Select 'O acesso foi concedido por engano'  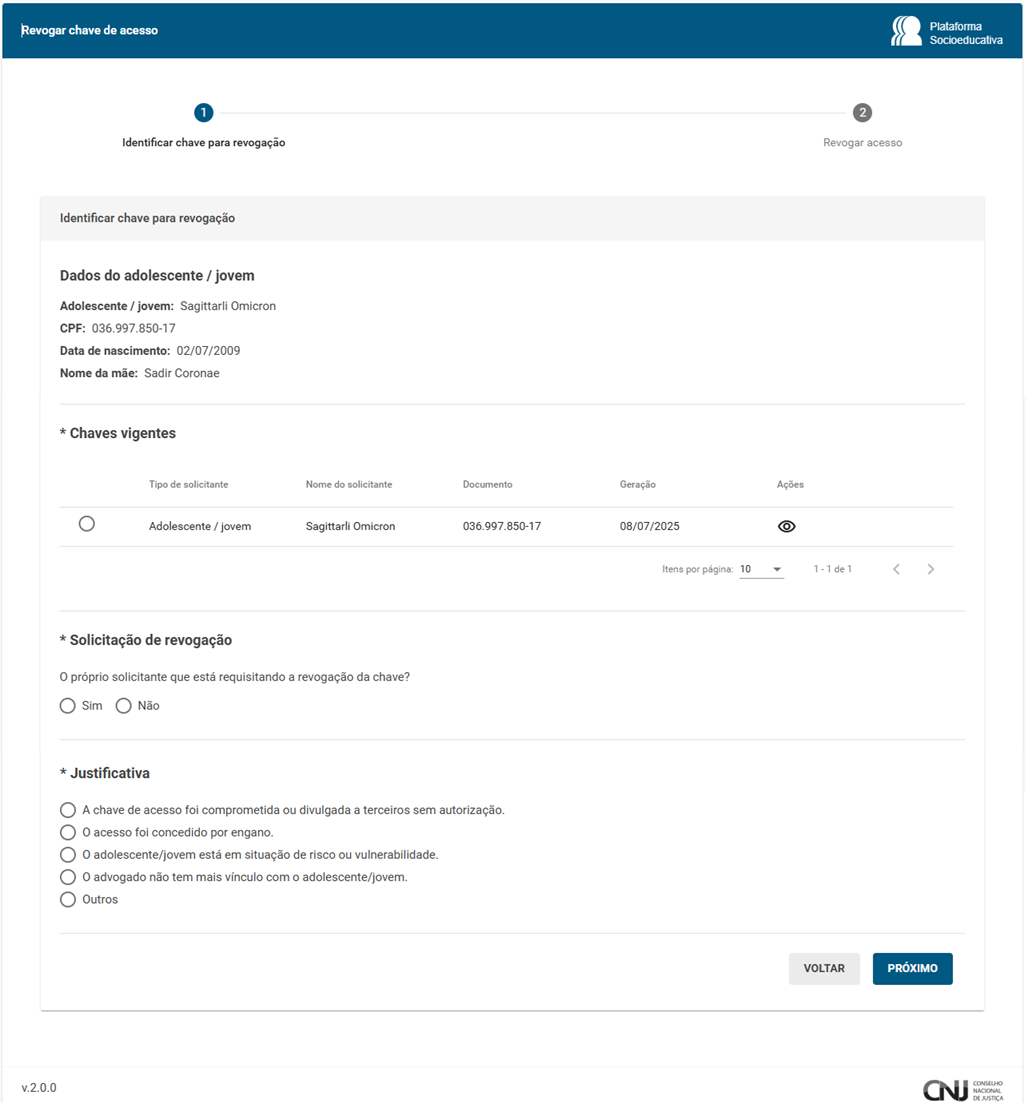[68, 832]
